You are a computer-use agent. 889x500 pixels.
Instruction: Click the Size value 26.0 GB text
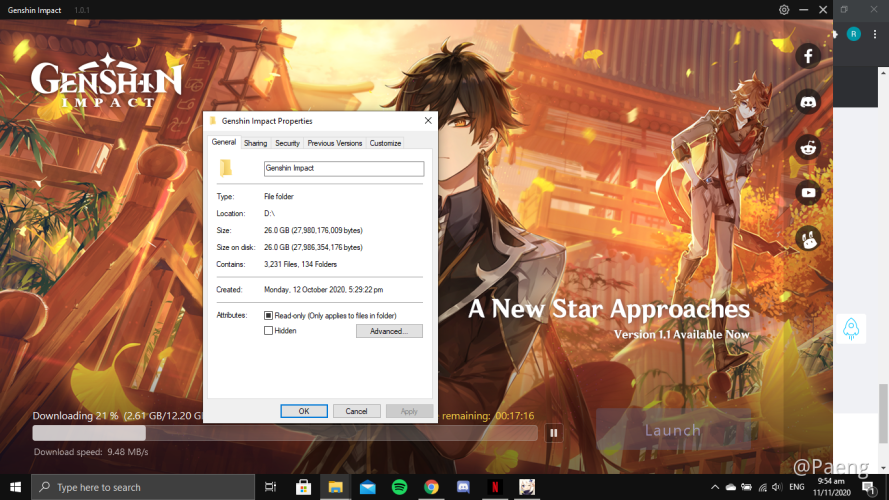click(x=313, y=231)
